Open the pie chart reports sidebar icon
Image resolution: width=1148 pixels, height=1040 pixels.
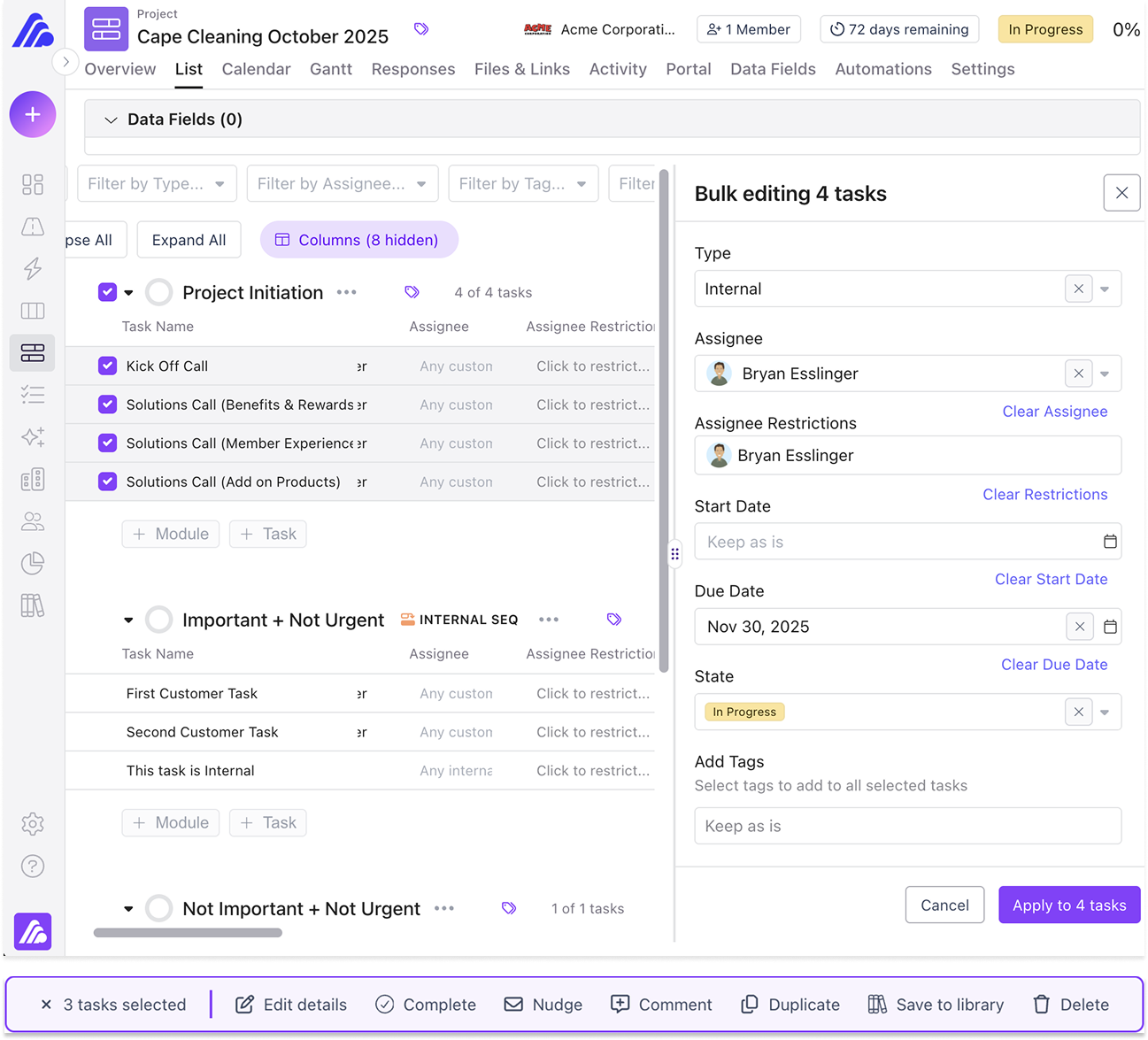pos(33,563)
